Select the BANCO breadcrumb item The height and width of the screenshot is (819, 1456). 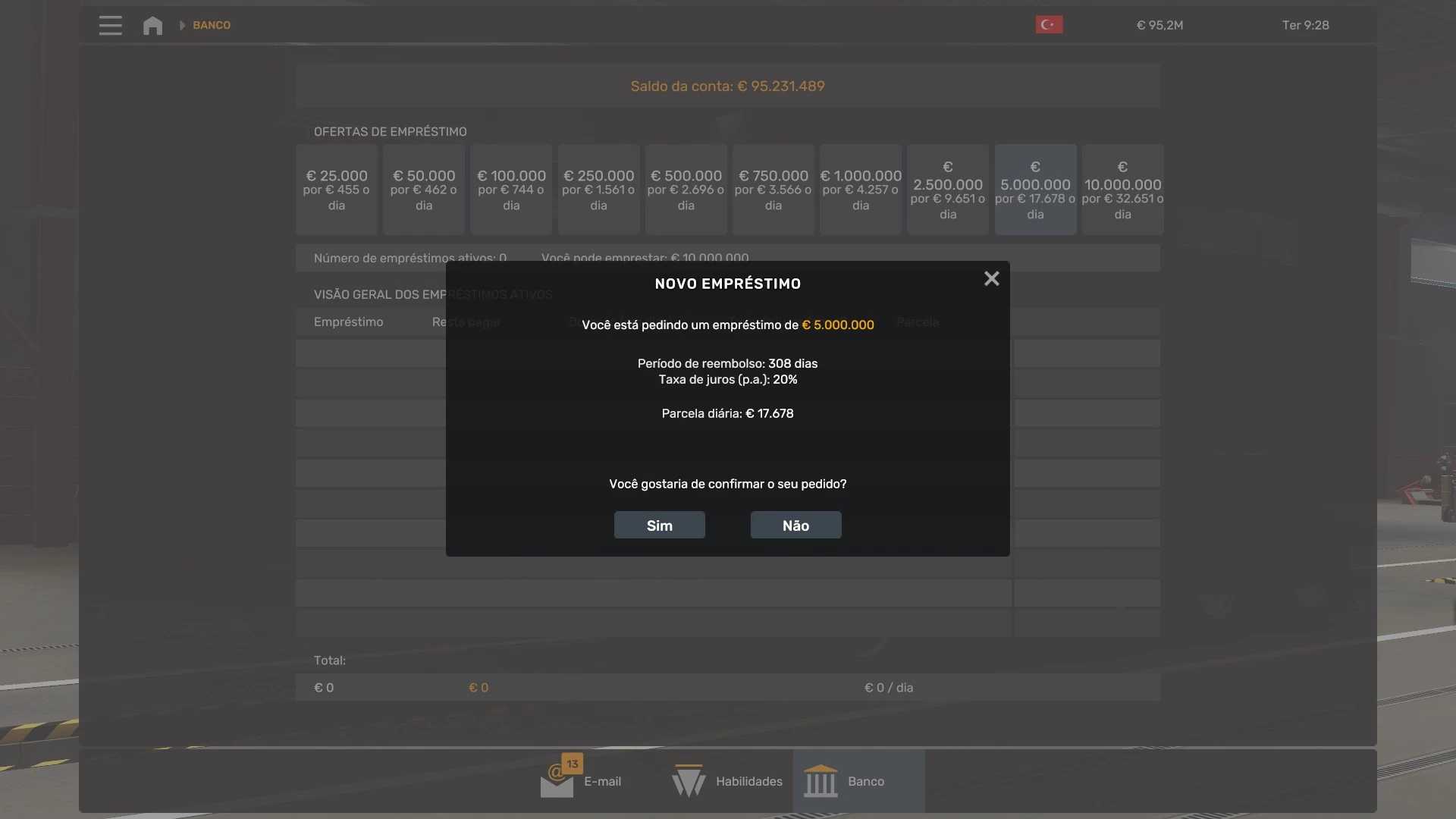pyautogui.click(x=212, y=26)
